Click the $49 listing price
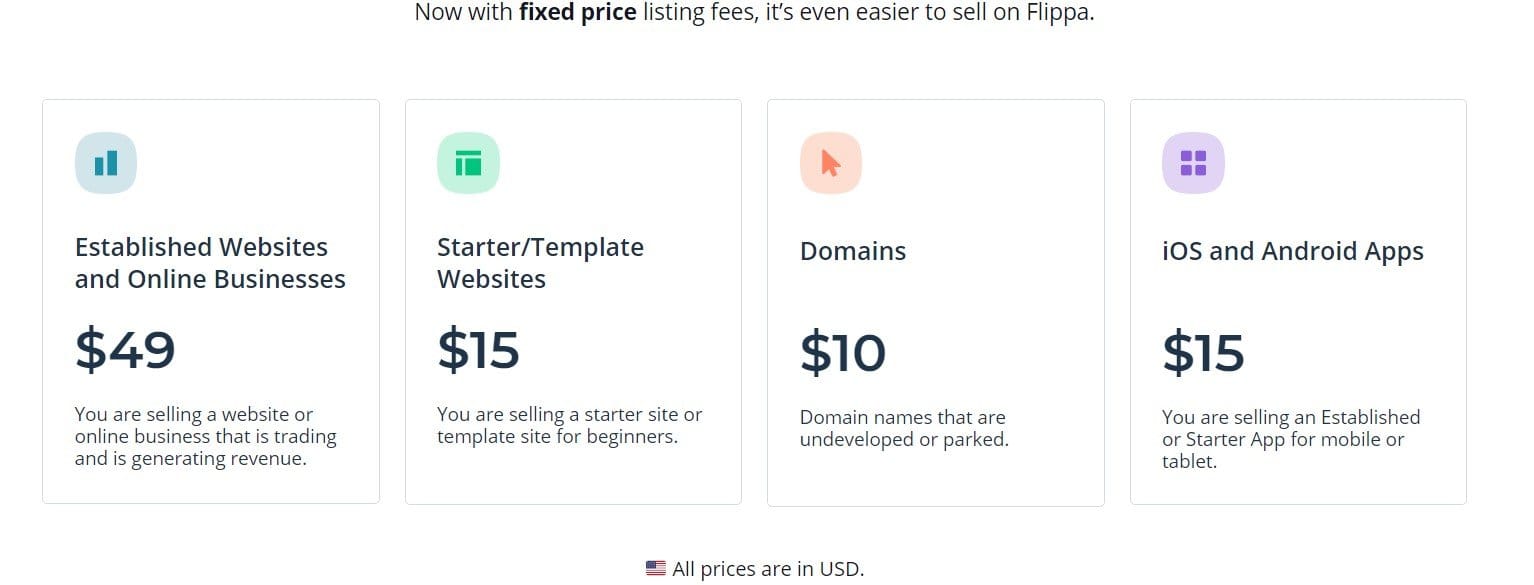The image size is (1534, 585). pos(126,349)
